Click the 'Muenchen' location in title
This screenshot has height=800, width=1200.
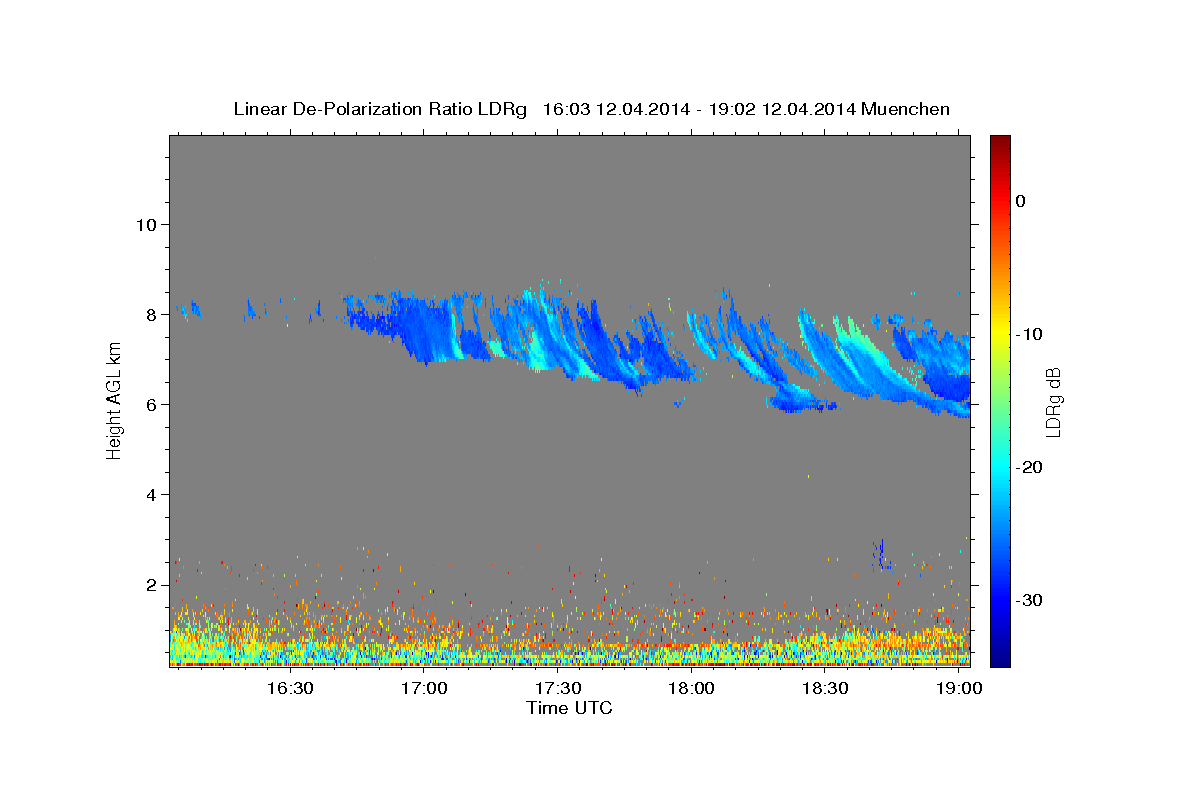(x=907, y=109)
